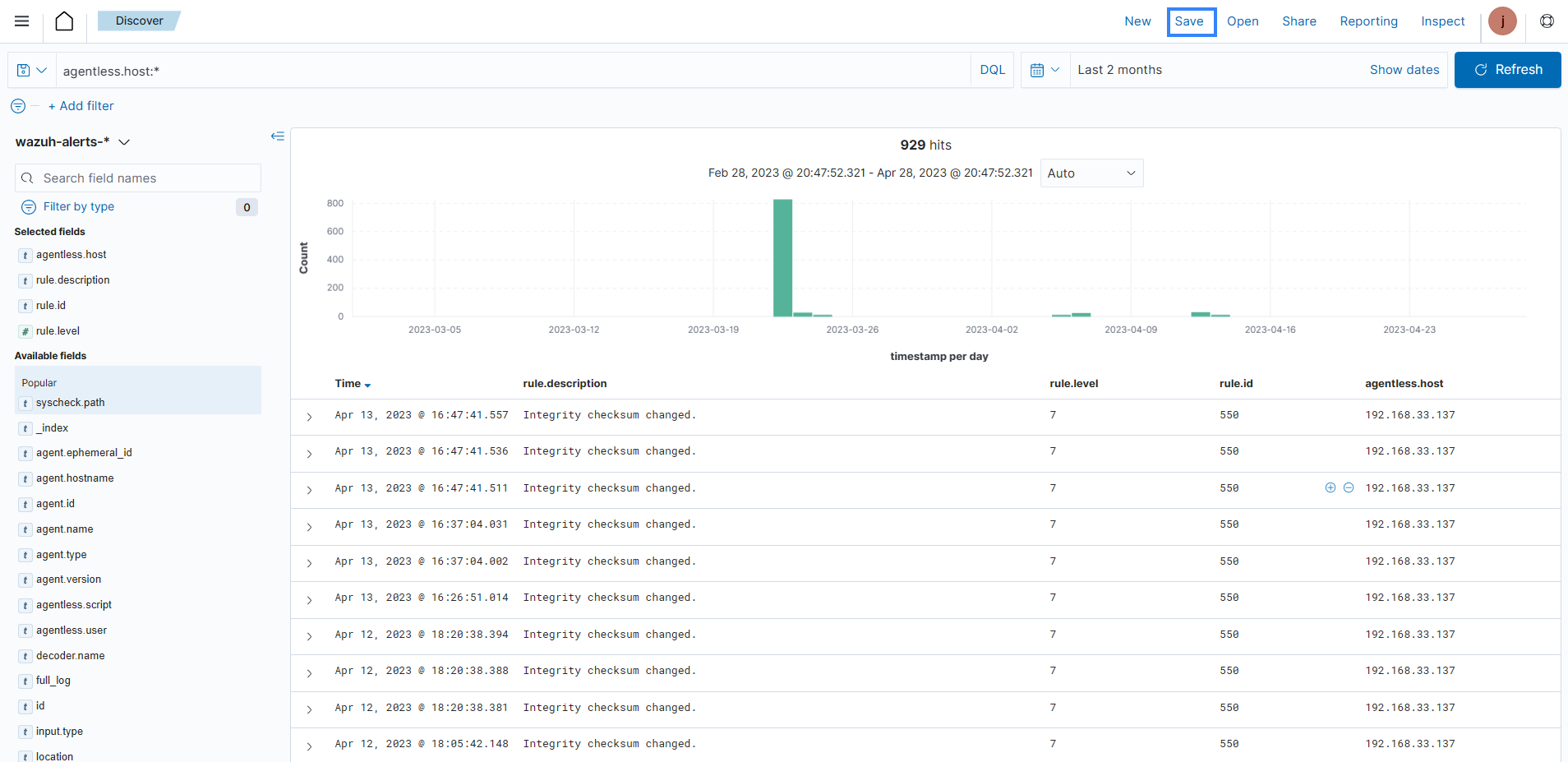Open saved queries menu icon
Viewport: 1568px width, 762px height.
(x=32, y=71)
